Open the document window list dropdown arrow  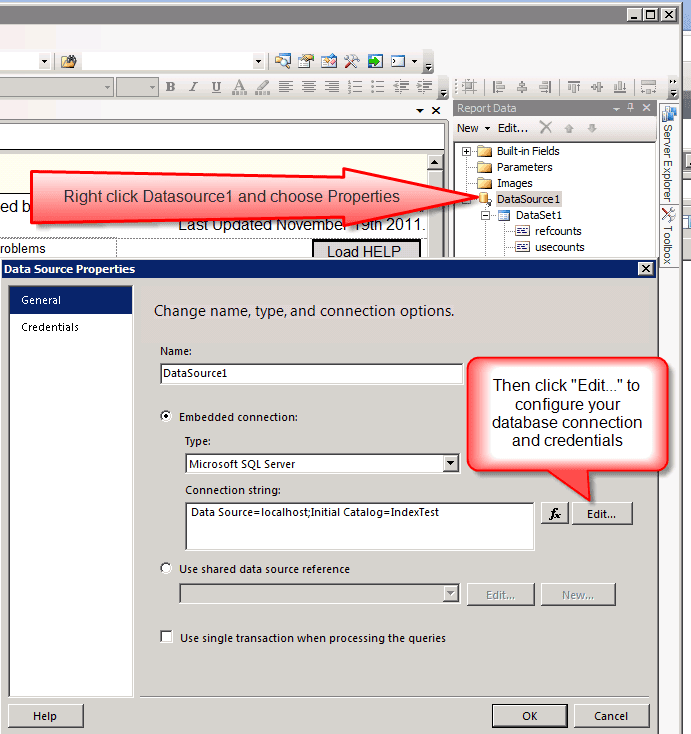(x=420, y=110)
